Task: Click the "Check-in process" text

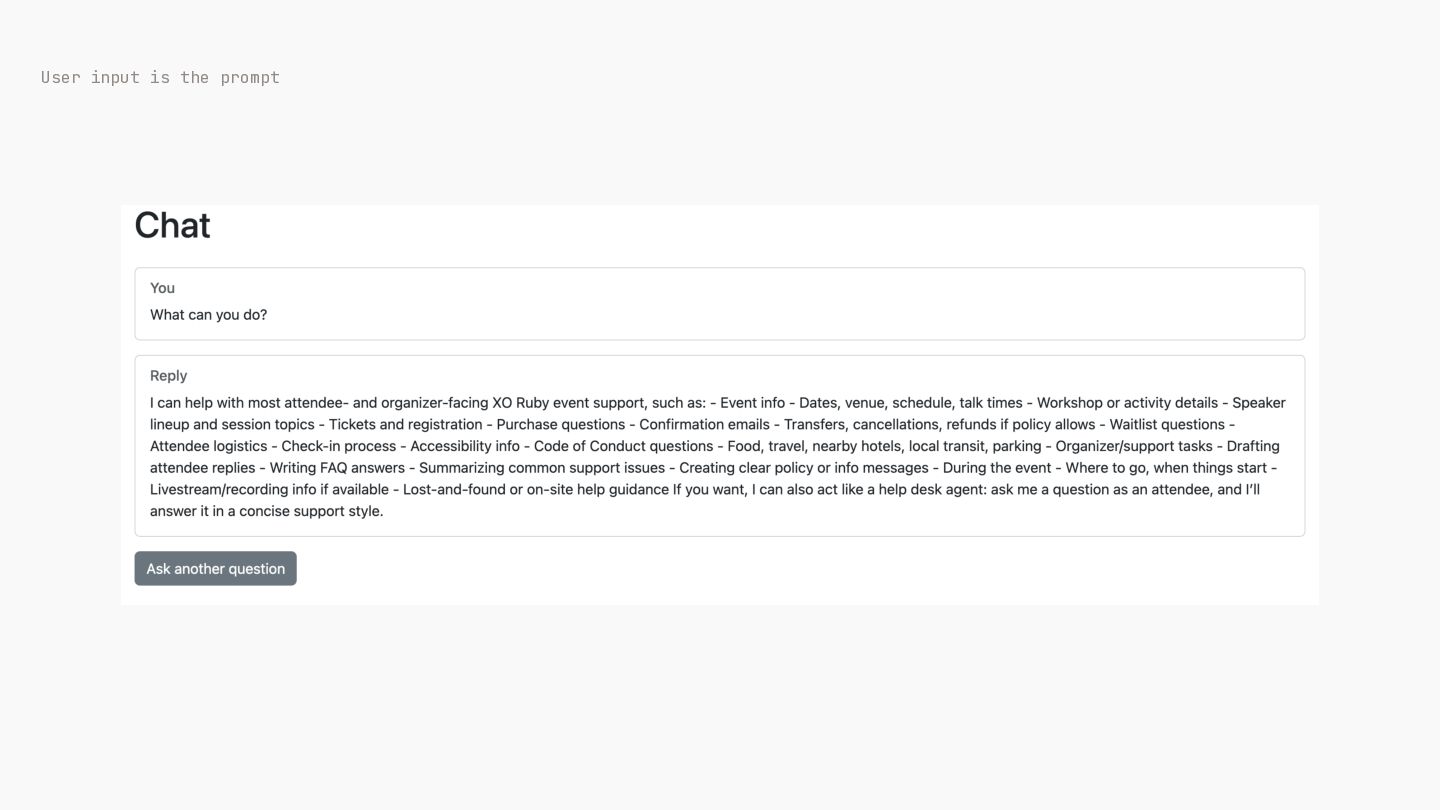Action: click(339, 446)
